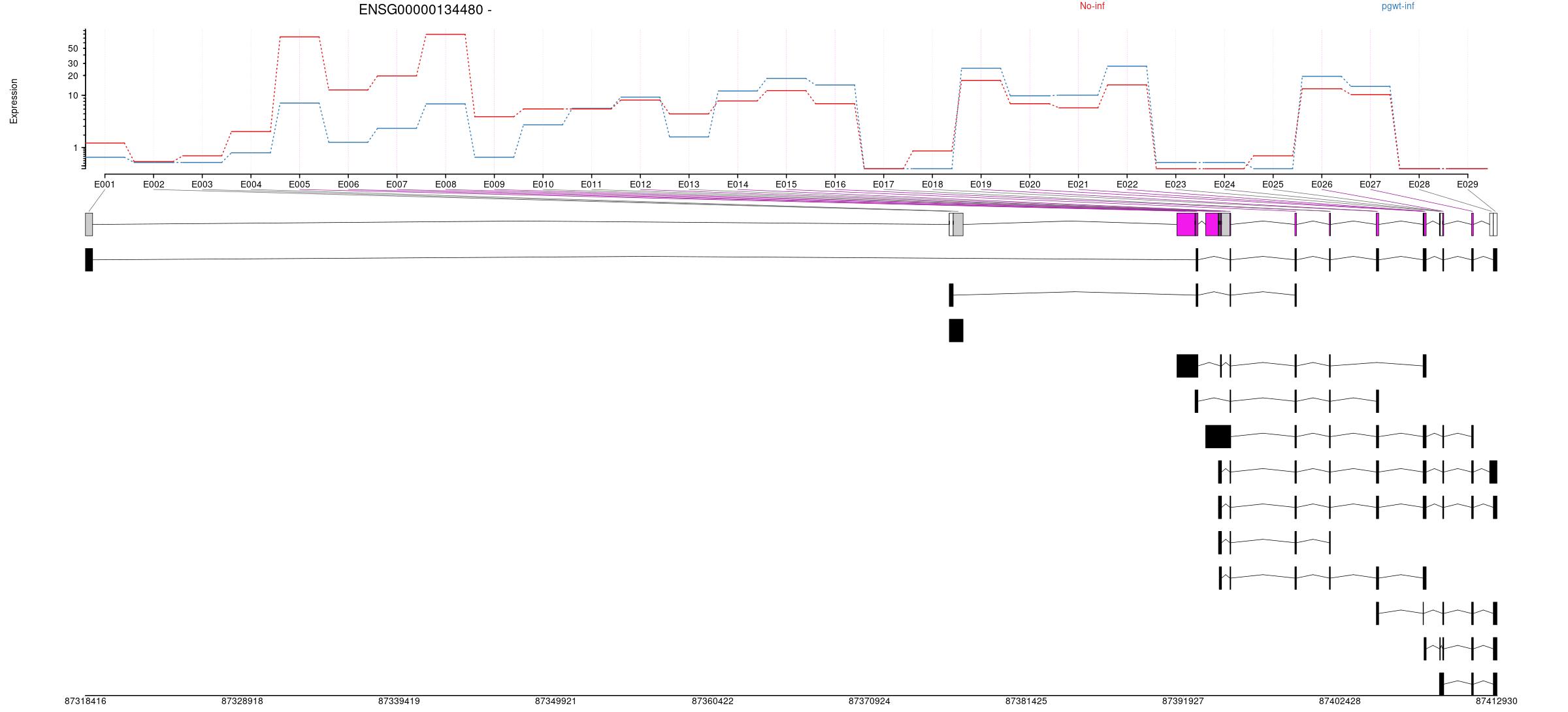Click the red expression peak above E008
Image resolution: width=1568 pixels, height=712 pixels.
445,34
